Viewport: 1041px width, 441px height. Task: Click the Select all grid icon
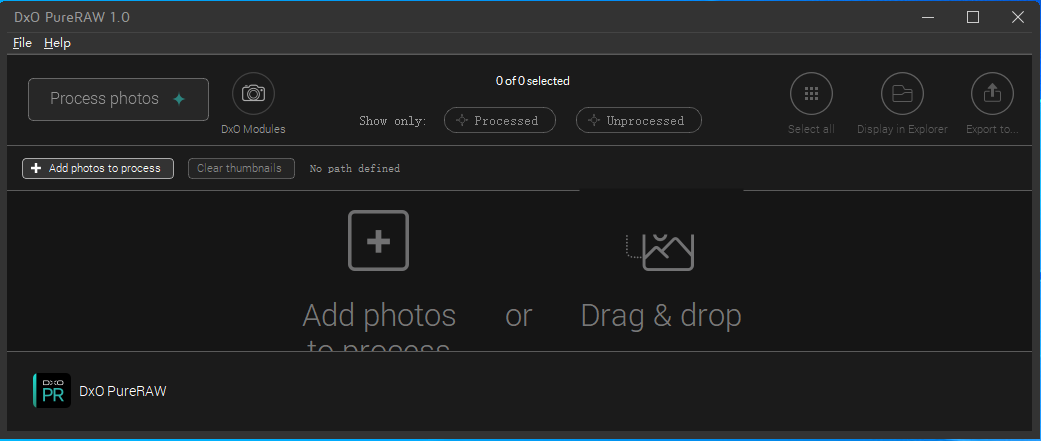(x=811, y=94)
